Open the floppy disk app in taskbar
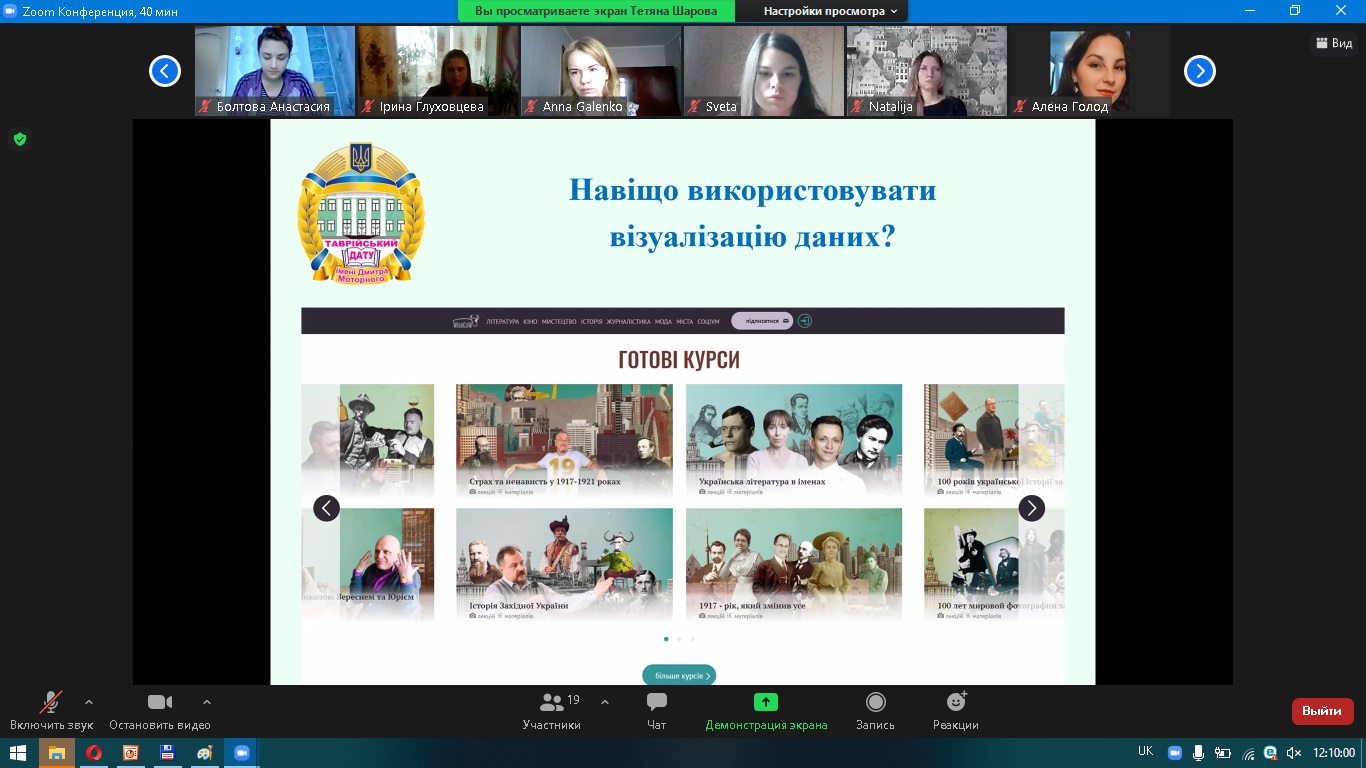 [167, 753]
